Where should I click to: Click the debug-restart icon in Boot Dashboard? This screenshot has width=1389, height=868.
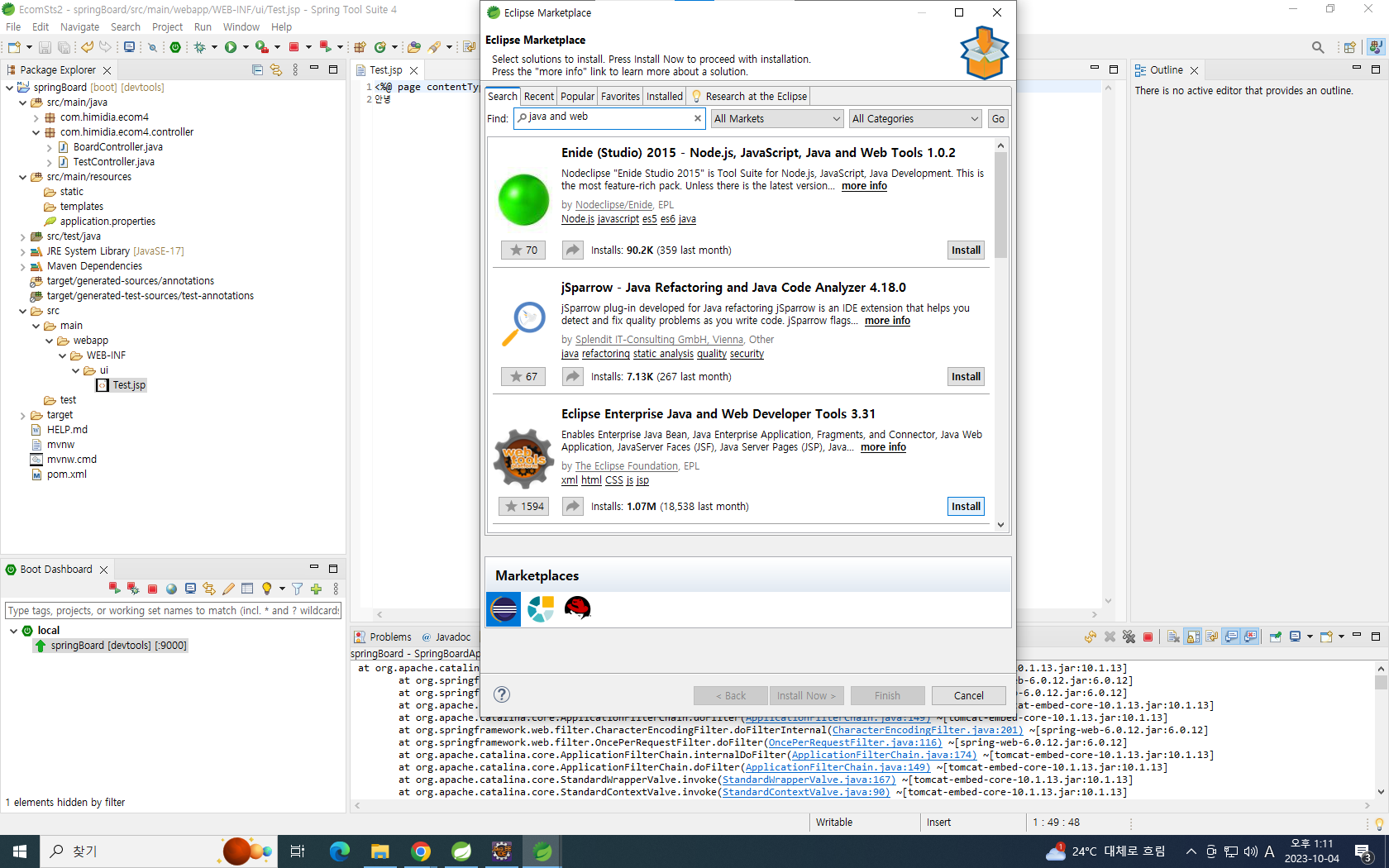(x=133, y=589)
